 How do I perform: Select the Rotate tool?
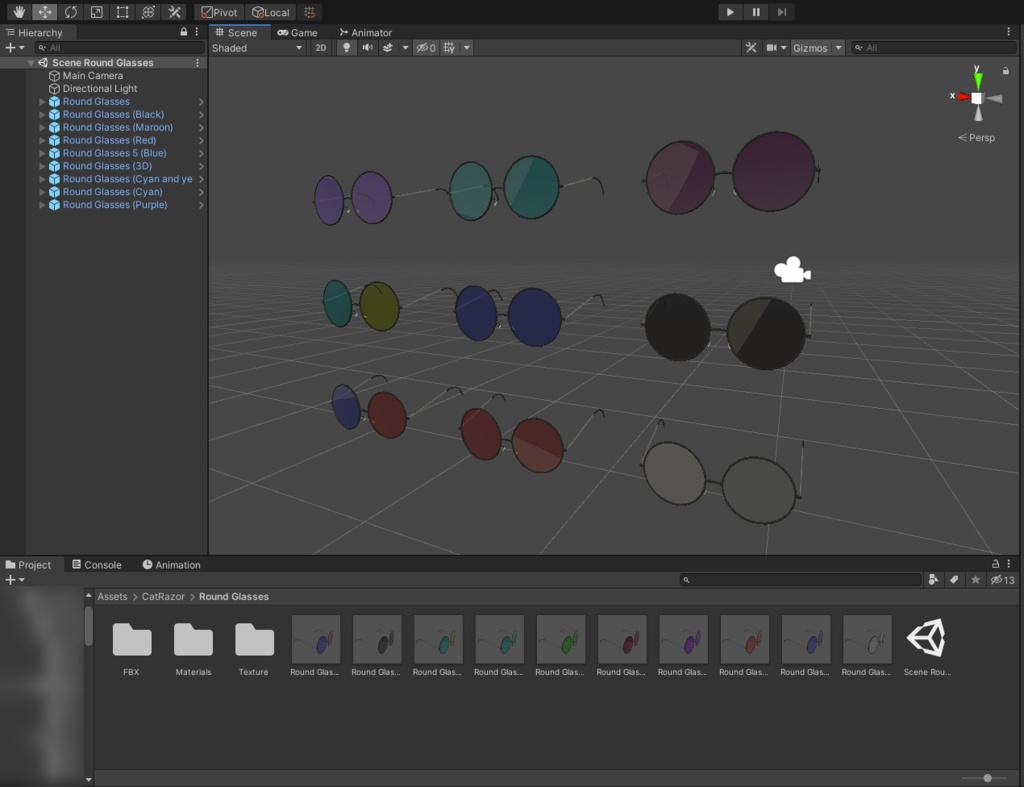[x=70, y=12]
